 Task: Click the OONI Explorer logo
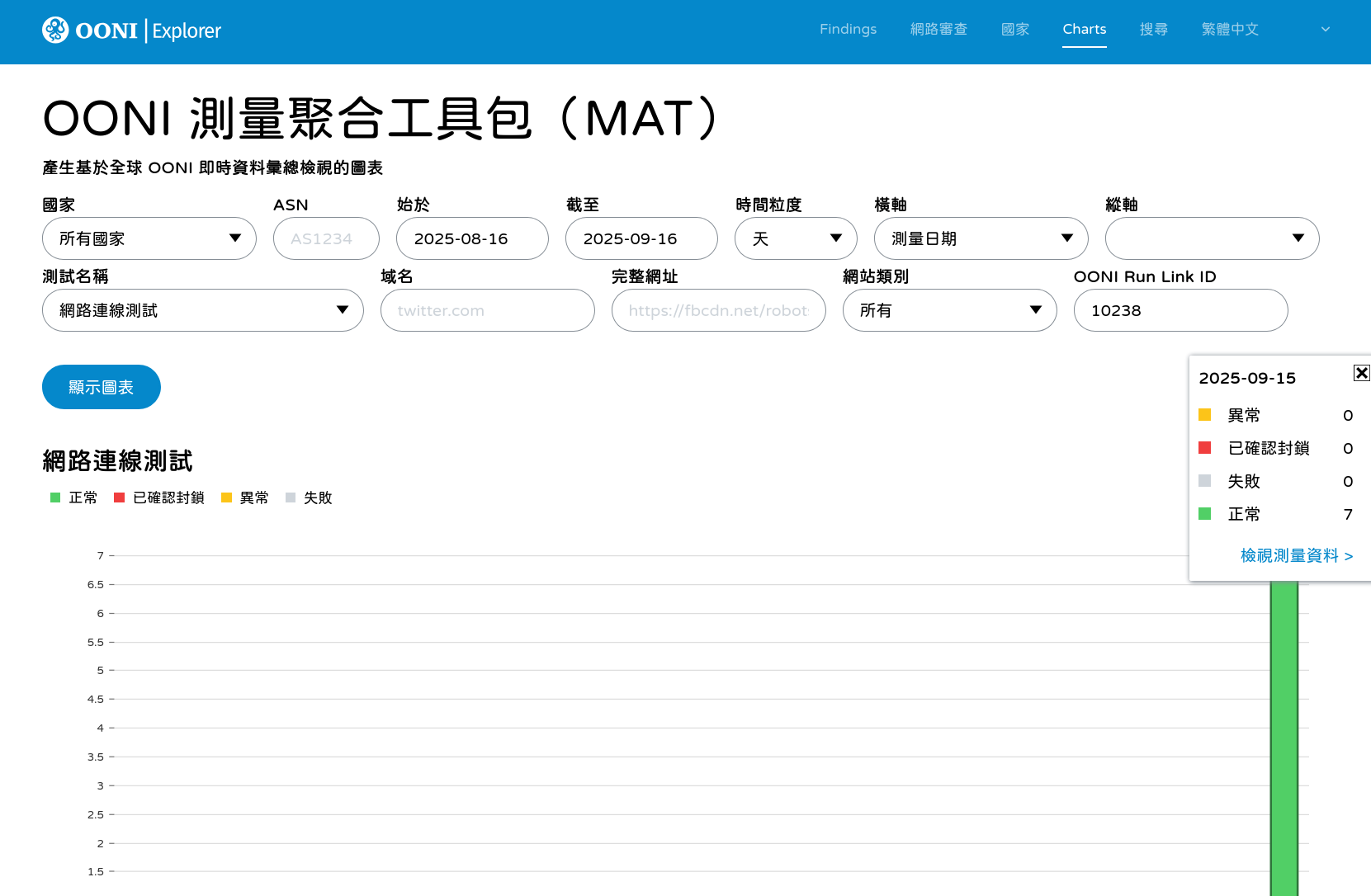click(x=131, y=31)
